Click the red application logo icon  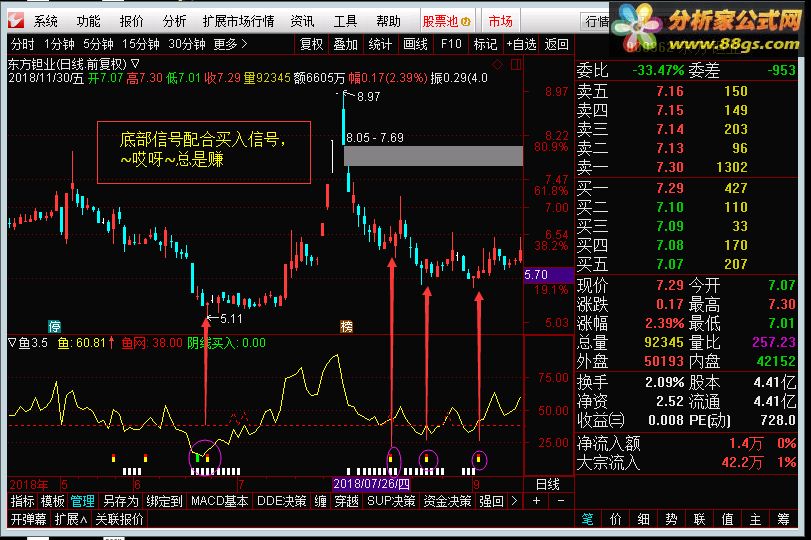16,21
